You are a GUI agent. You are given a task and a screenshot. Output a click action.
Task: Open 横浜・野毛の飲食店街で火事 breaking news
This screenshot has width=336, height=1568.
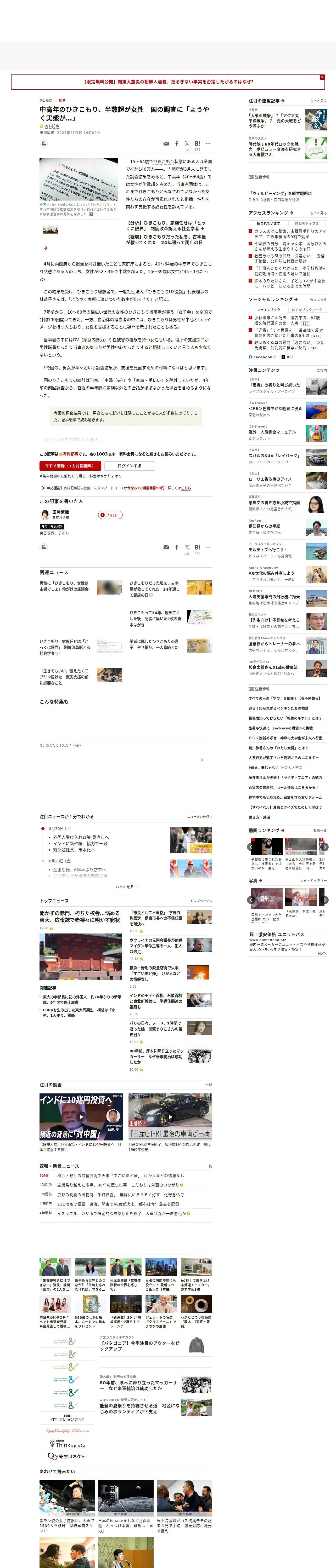pyautogui.click(x=120, y=1175)
